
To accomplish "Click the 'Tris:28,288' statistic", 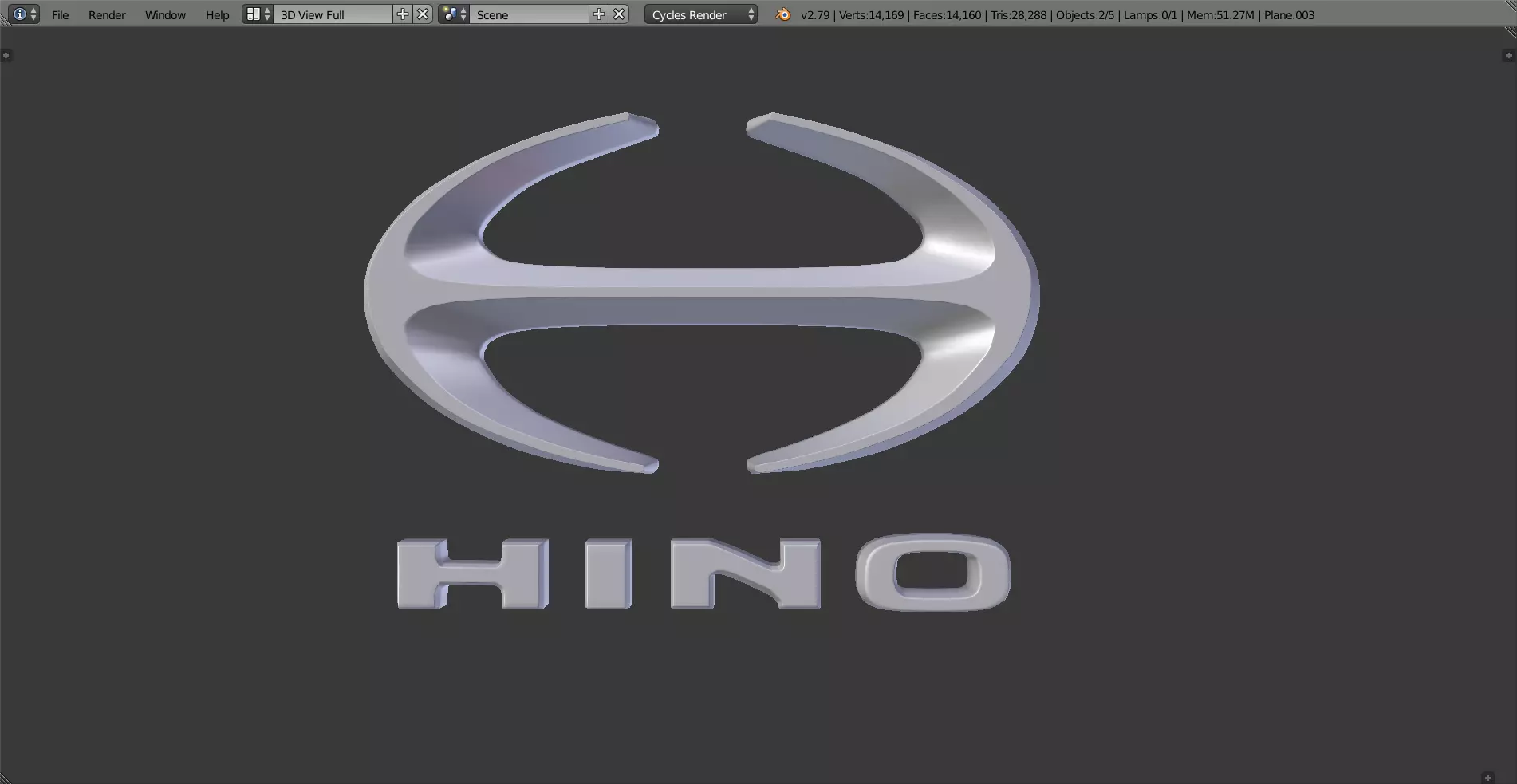I will (1019, 15).
